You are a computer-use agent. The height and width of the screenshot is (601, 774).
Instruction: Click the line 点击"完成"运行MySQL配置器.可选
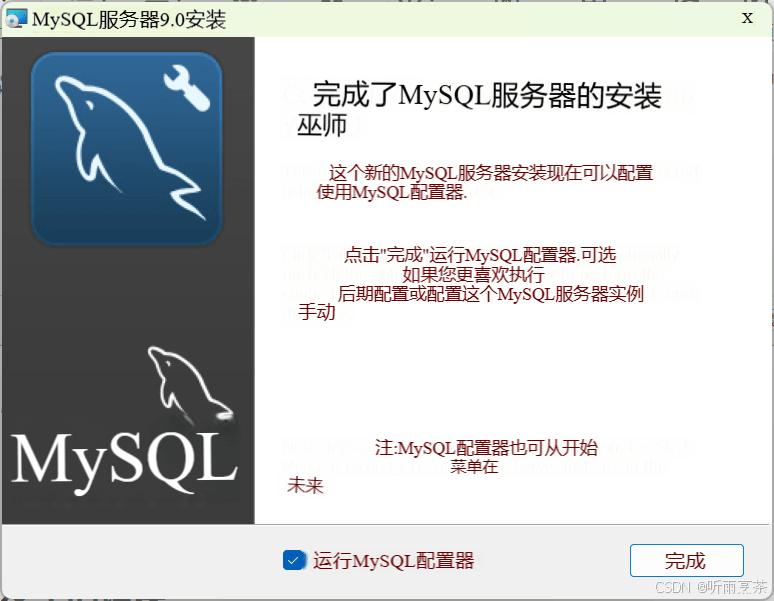tap(480, 255)
